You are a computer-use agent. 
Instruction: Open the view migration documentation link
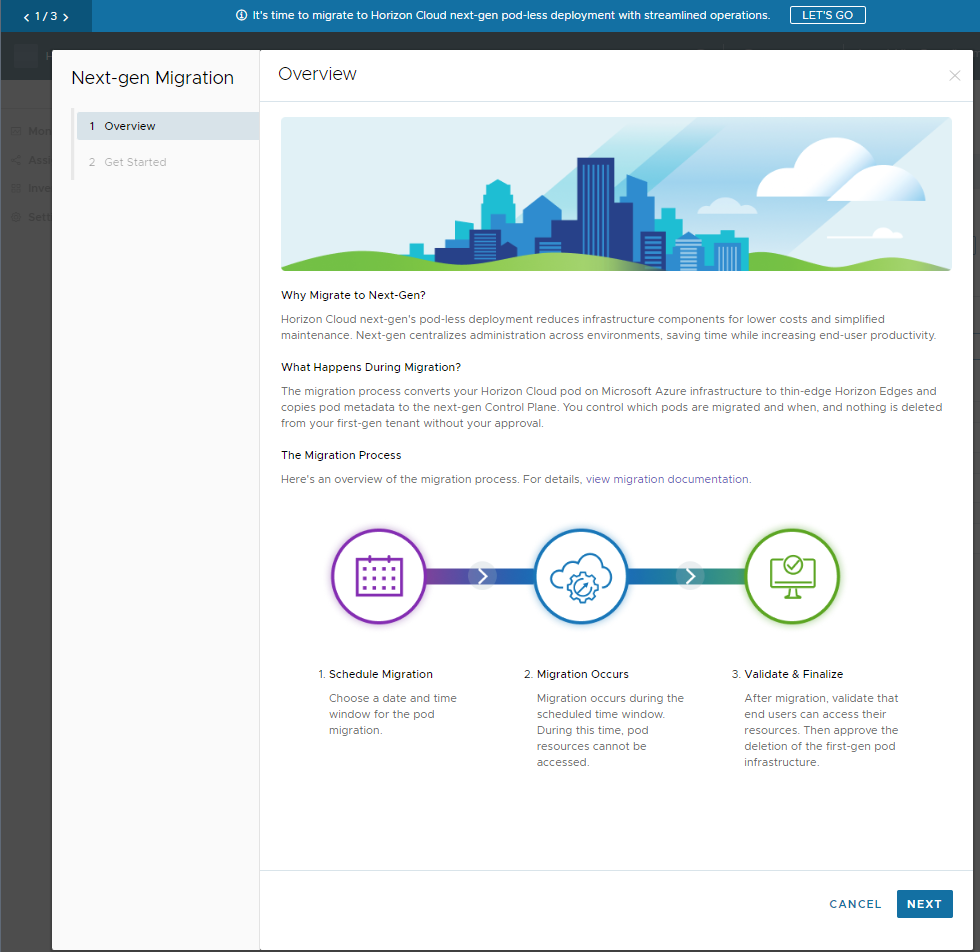(x=667, y=479)
